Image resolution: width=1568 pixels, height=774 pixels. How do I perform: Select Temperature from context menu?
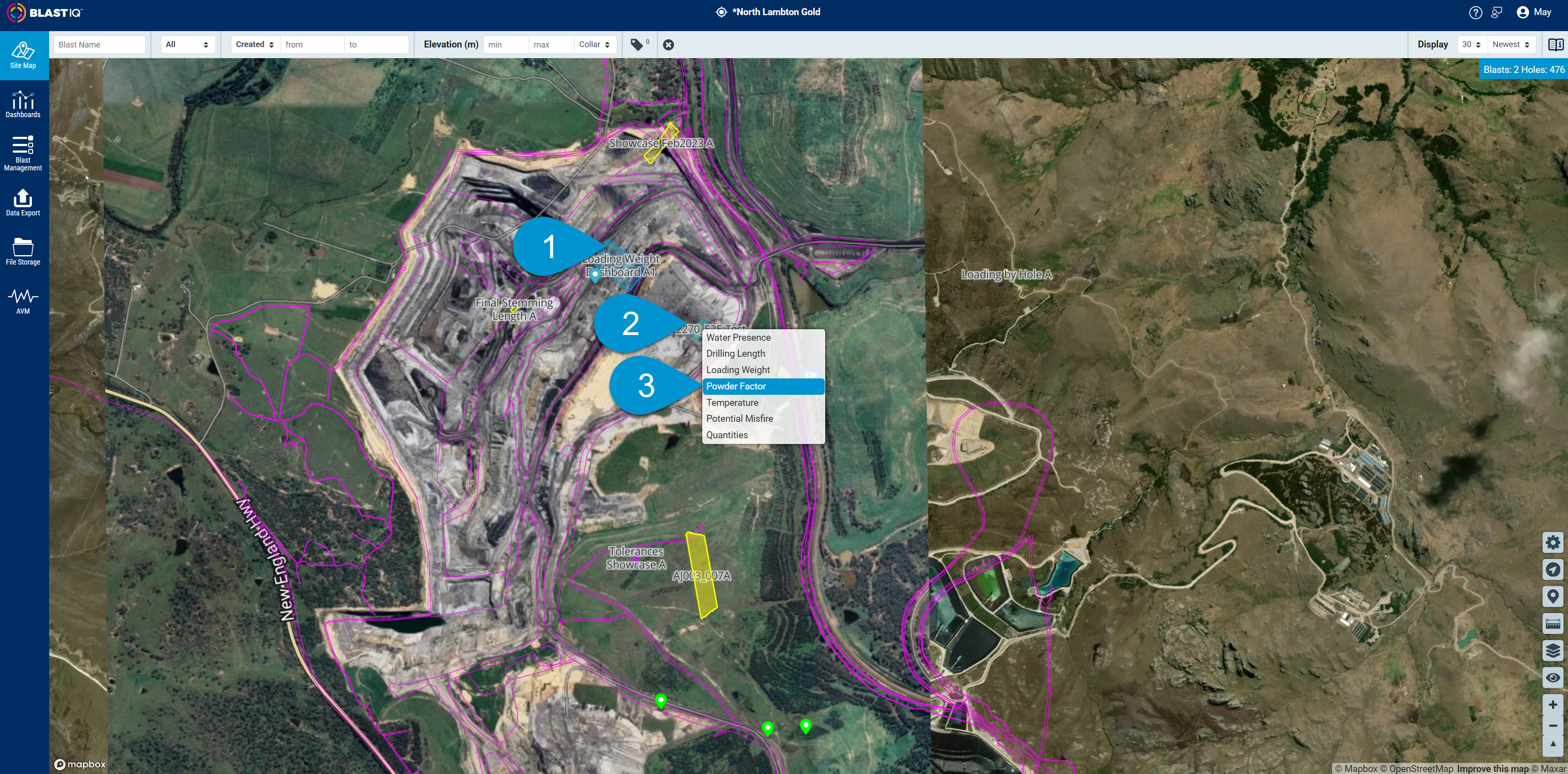point(763,403)
